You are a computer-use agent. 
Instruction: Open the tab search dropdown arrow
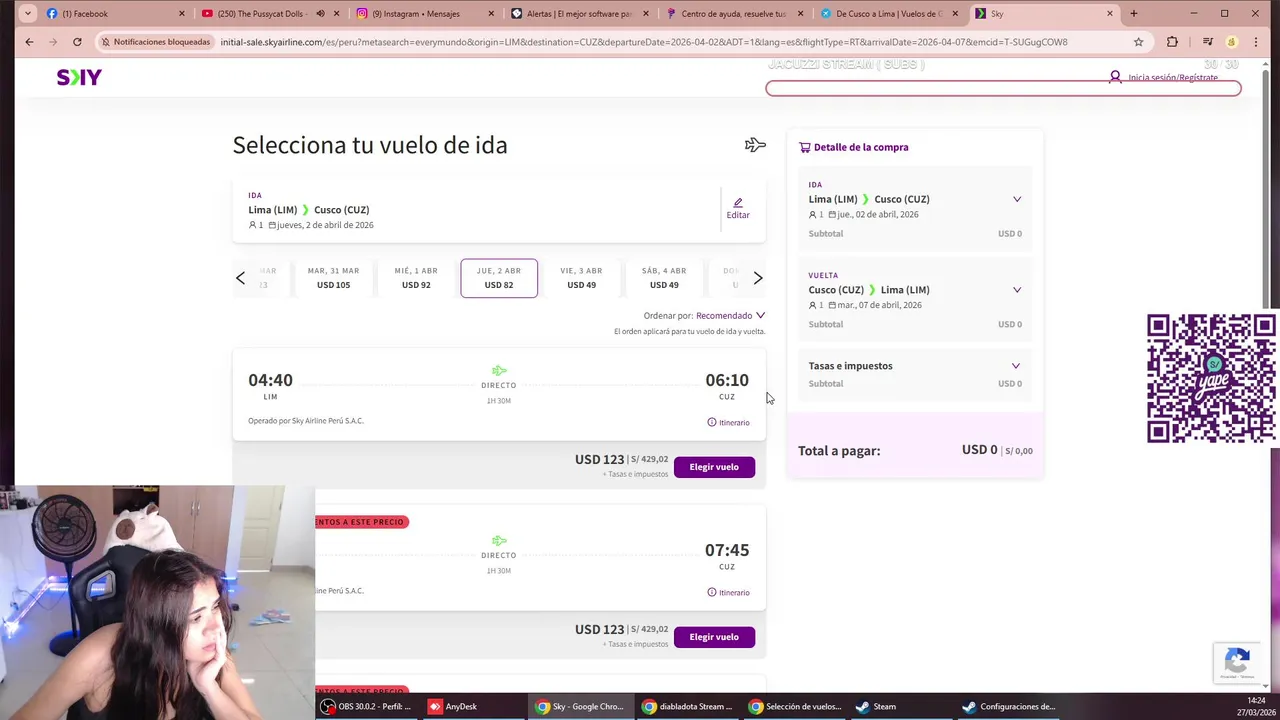[26, 14]
